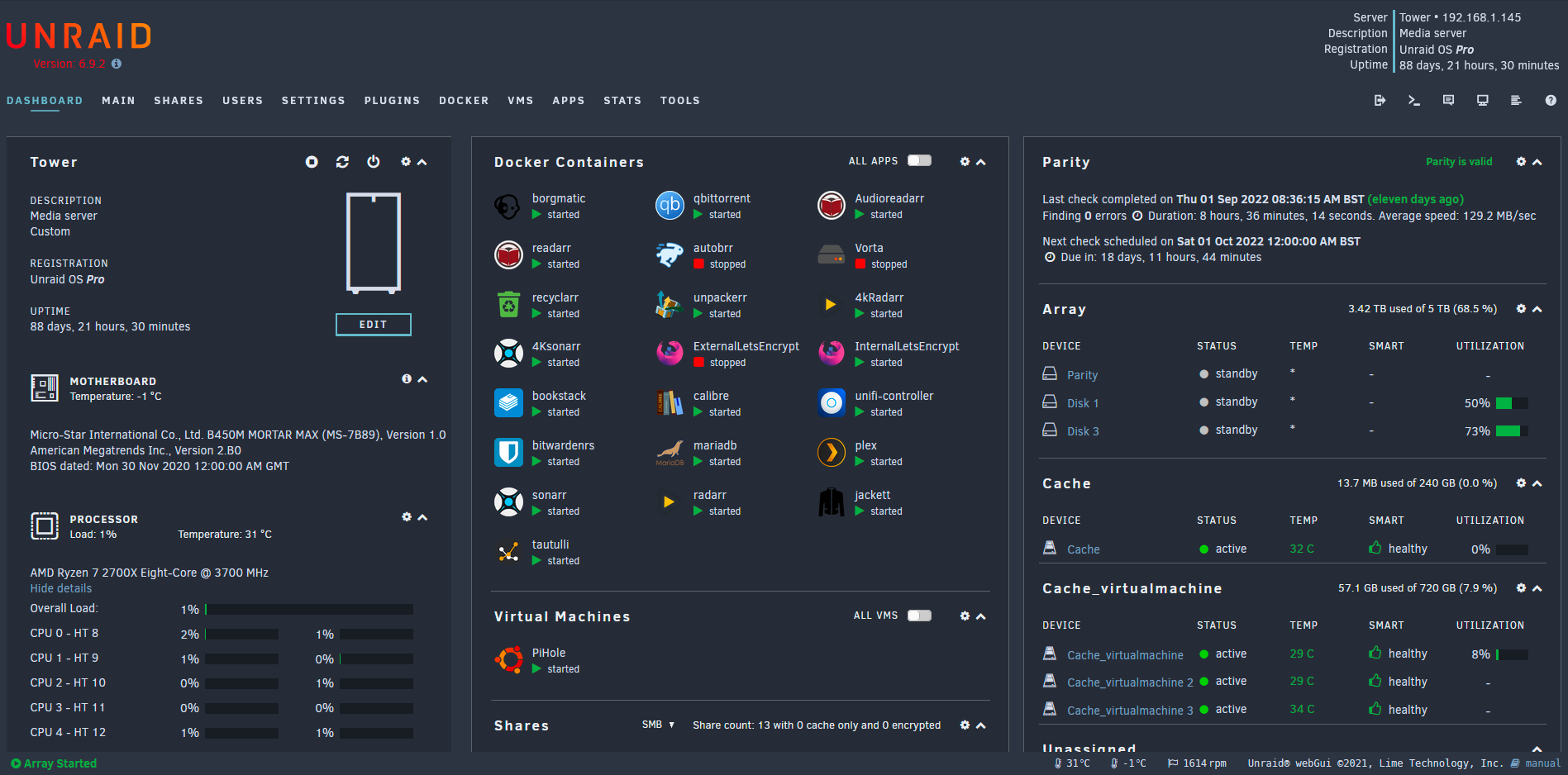Select the readarr container icon
This screenshot has height=775, width=1568.
(508, 255)
